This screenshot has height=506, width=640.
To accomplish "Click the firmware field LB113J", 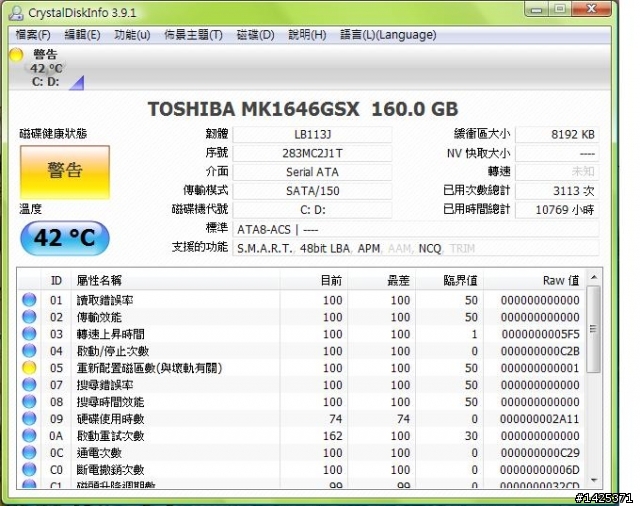I will pyautogui.click(x=312, y=134).
